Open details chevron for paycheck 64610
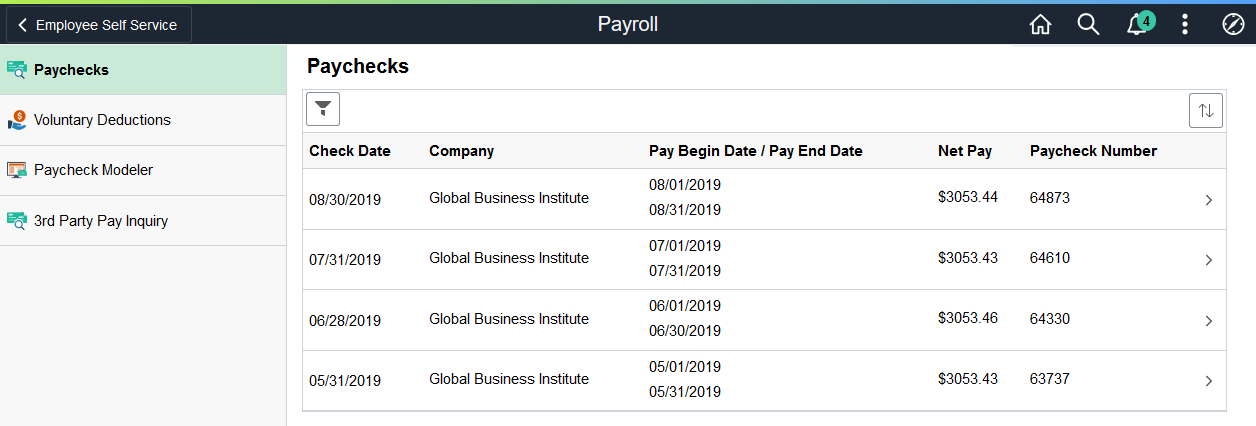This screenshot has width=1256, height=426. [x=1208, y=260]
